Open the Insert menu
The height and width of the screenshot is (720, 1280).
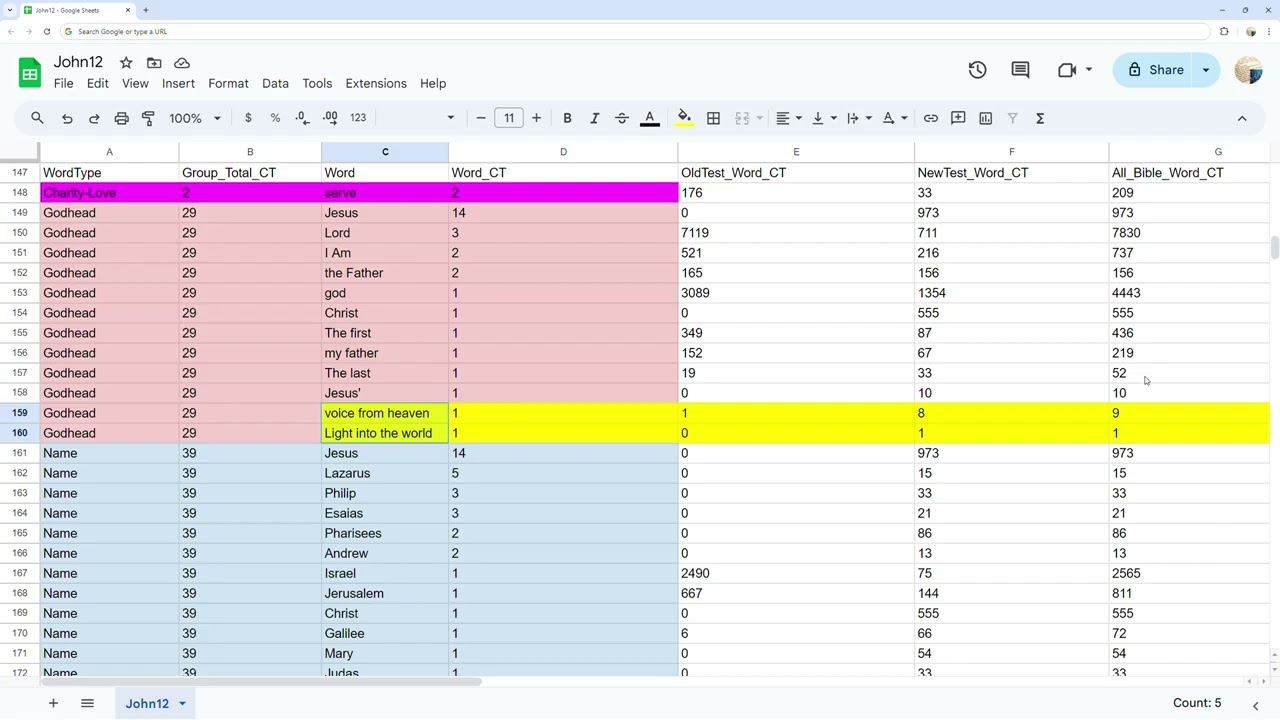[x=178, y=83]
